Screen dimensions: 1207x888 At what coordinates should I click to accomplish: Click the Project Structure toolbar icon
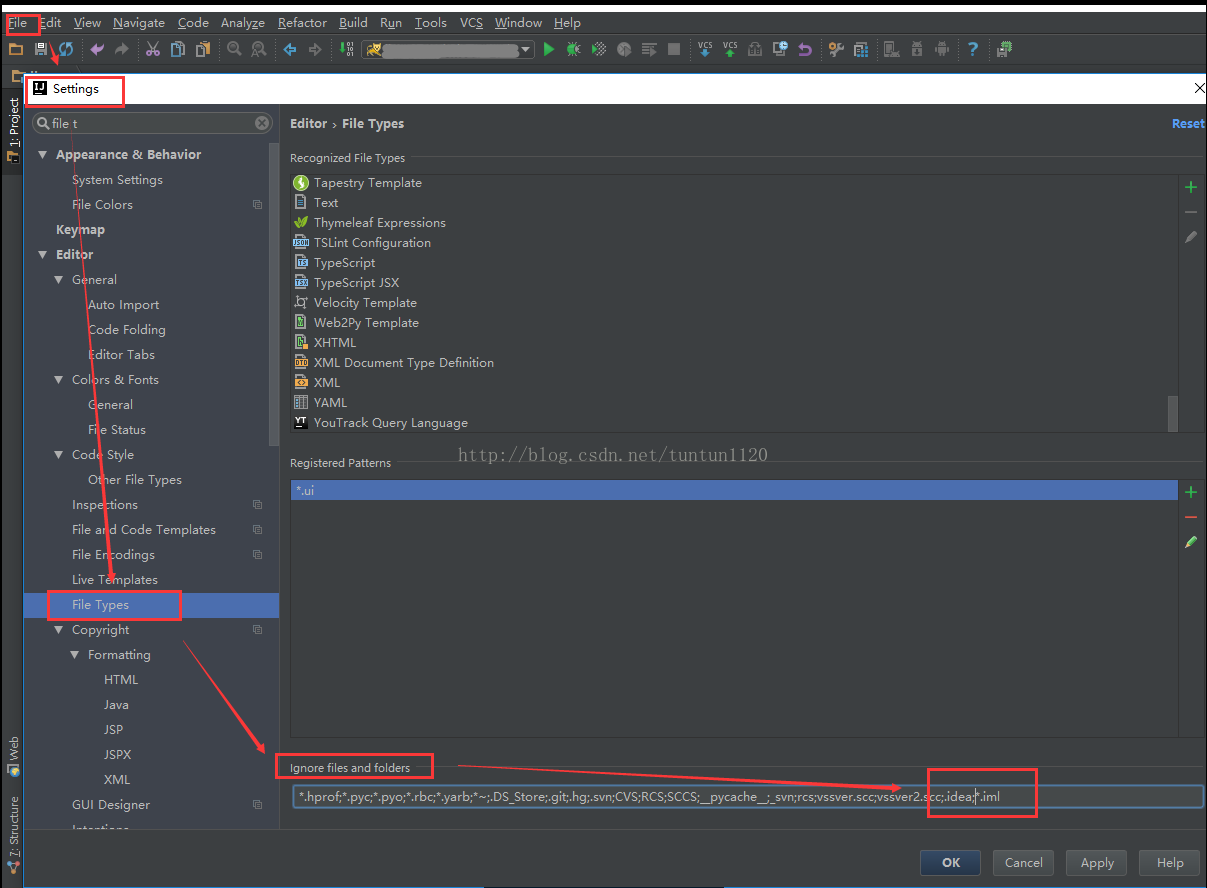[x=860, y=49]
